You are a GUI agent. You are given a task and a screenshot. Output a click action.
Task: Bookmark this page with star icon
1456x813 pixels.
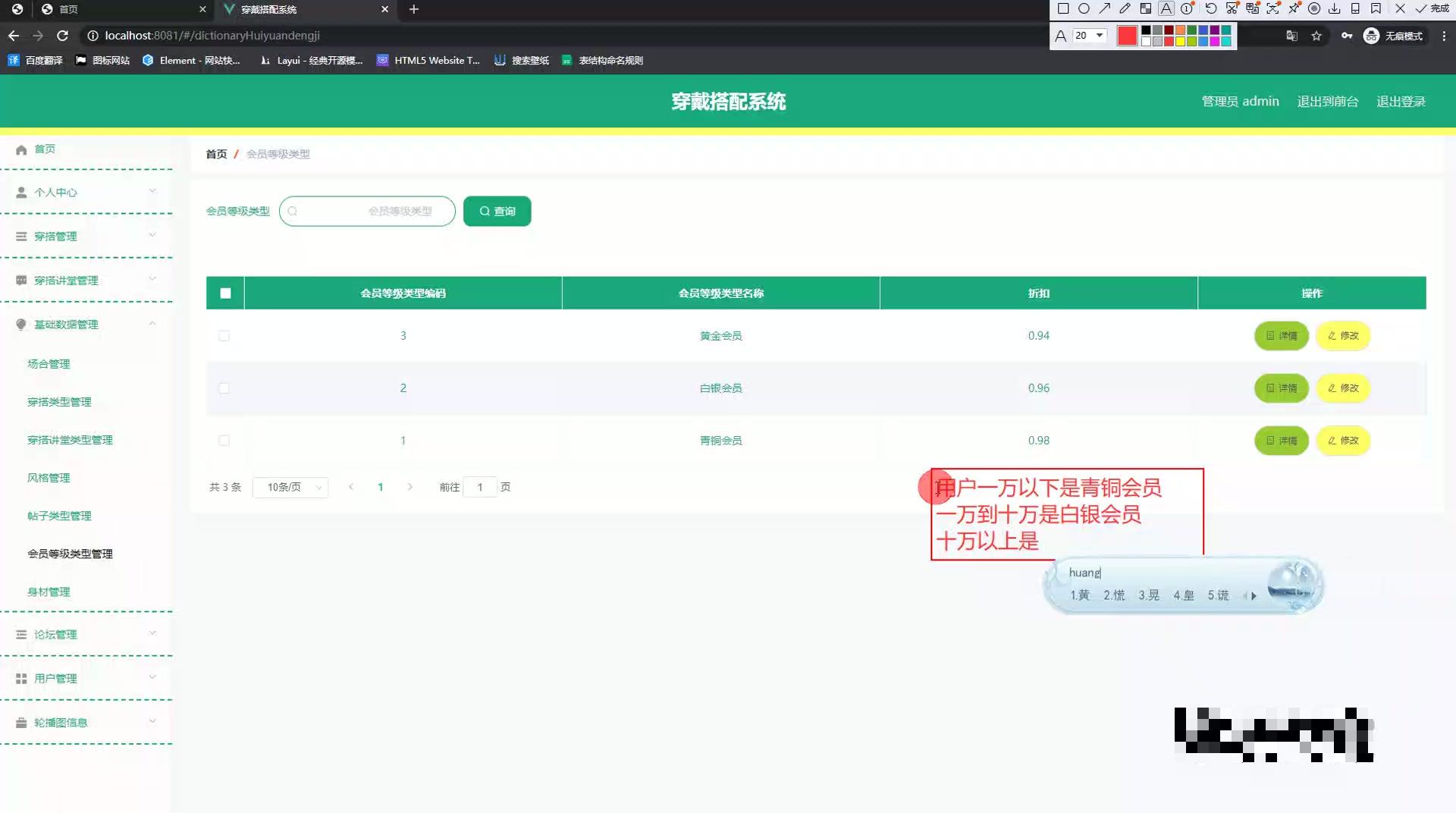1316,36
